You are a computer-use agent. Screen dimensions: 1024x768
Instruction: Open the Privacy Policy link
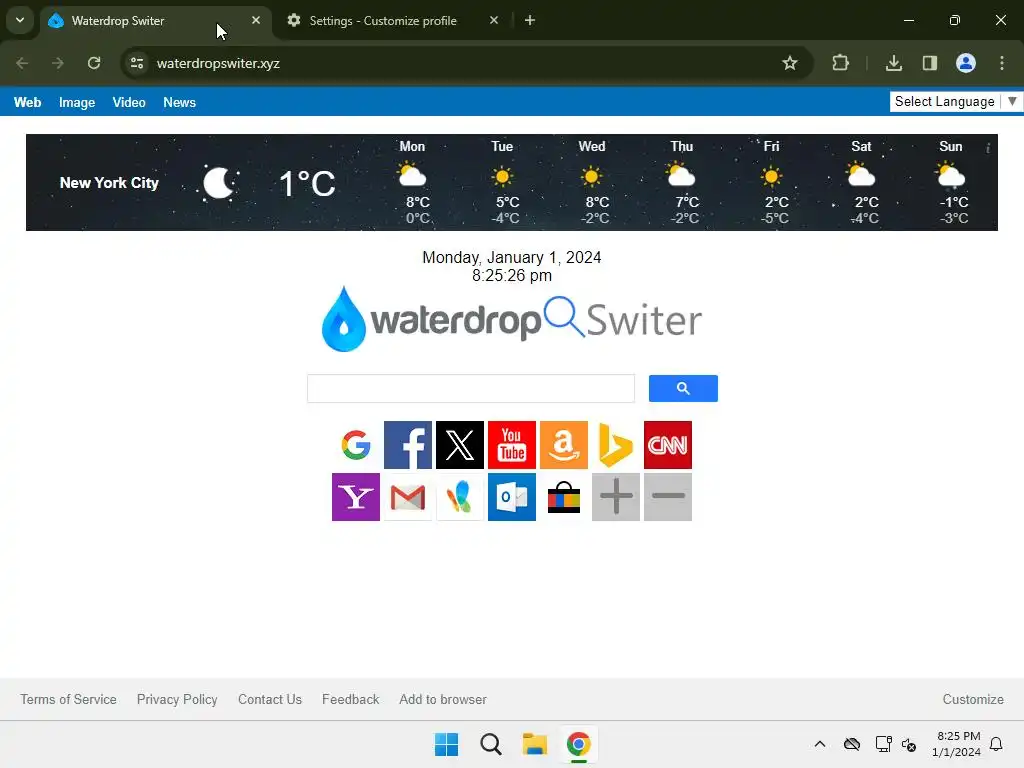coord(177,699)
